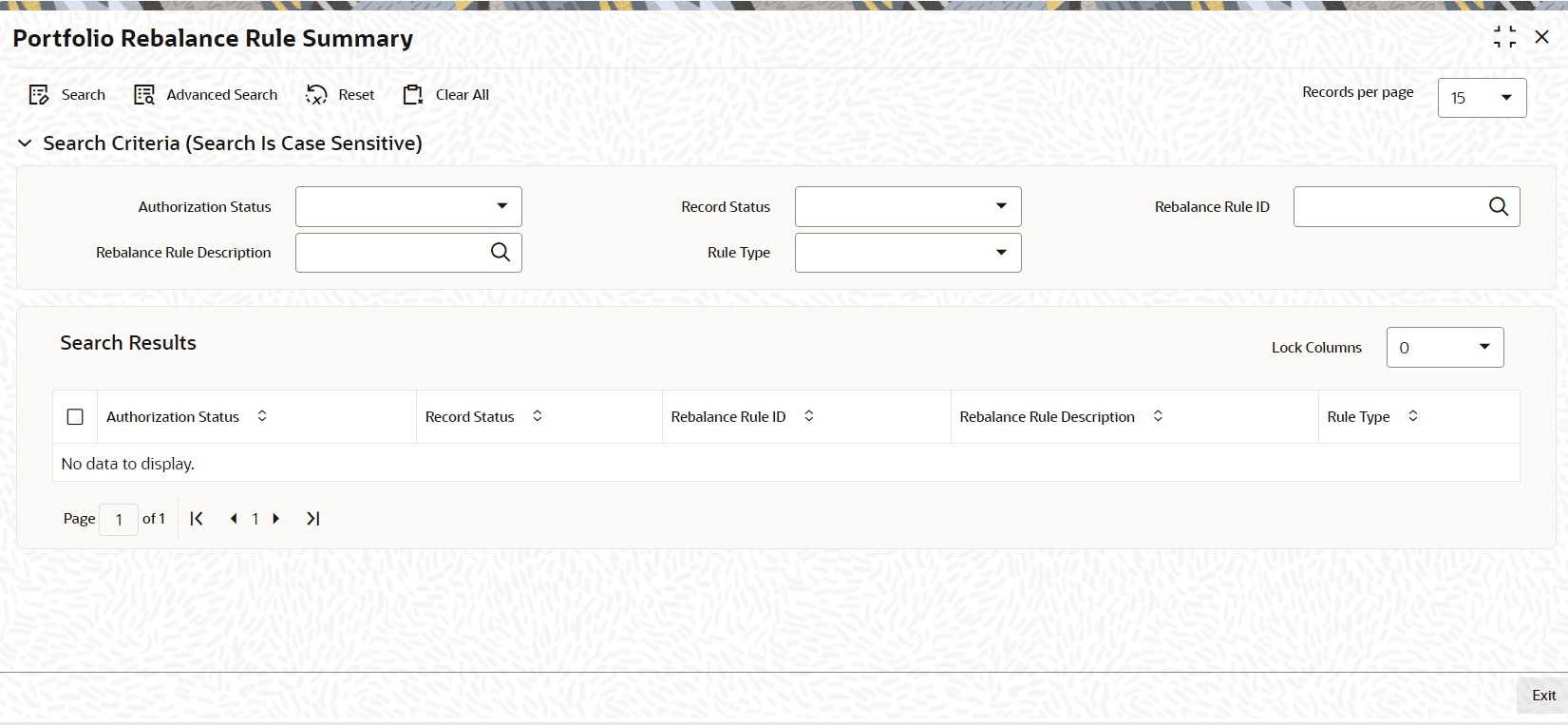1568x725 pixels.
Task: Open the Record Status dropdown
Action: pyautogui.click(x=908, y=206)
